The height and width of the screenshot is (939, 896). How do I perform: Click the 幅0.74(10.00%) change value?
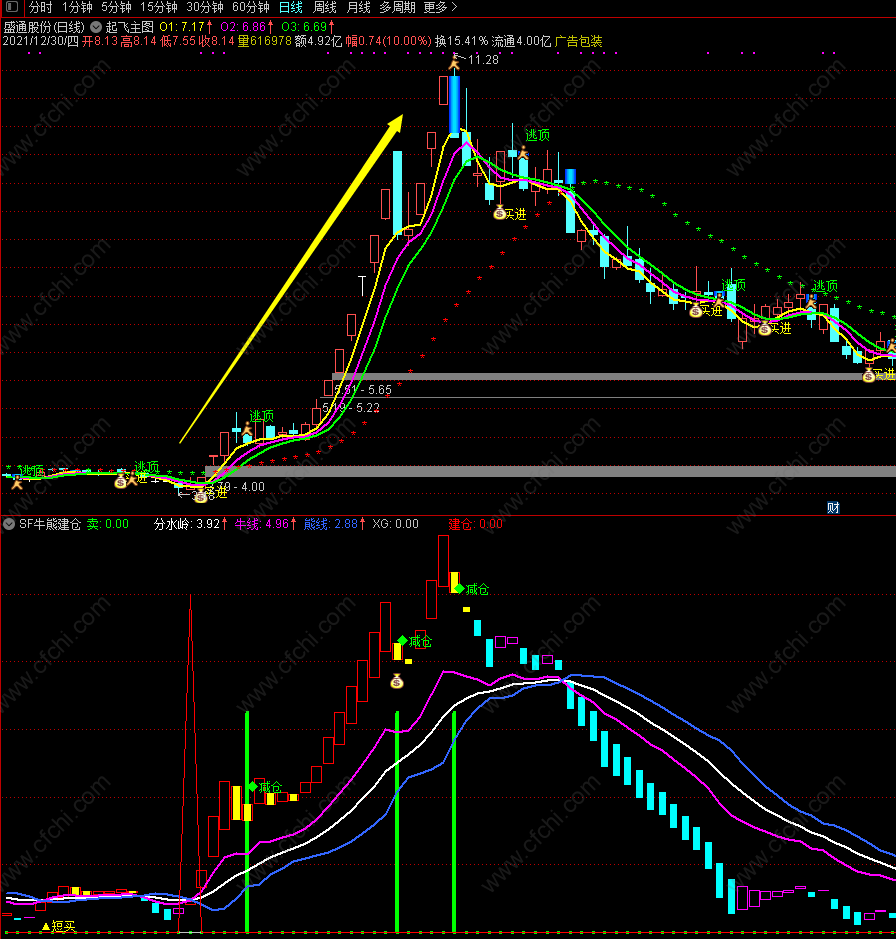(389, 41)
